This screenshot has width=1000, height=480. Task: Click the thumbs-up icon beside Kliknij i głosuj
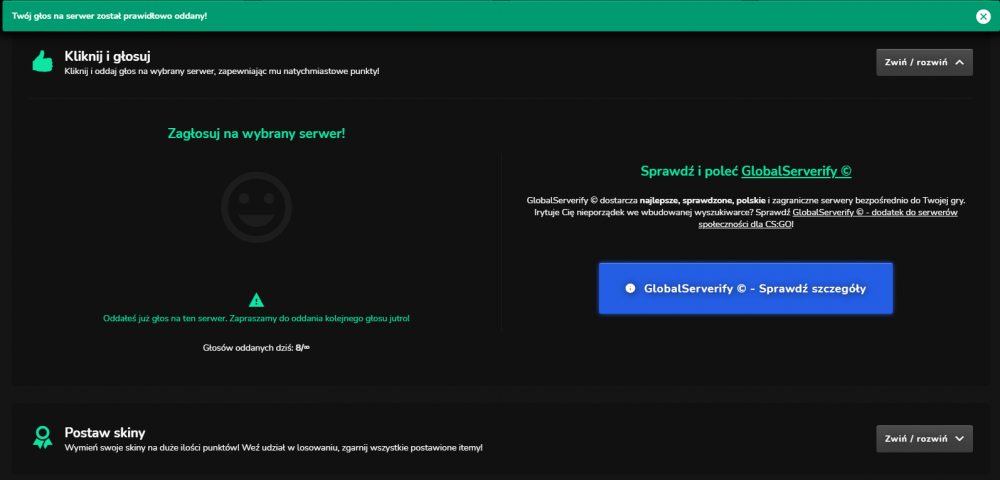pos(43,61)
